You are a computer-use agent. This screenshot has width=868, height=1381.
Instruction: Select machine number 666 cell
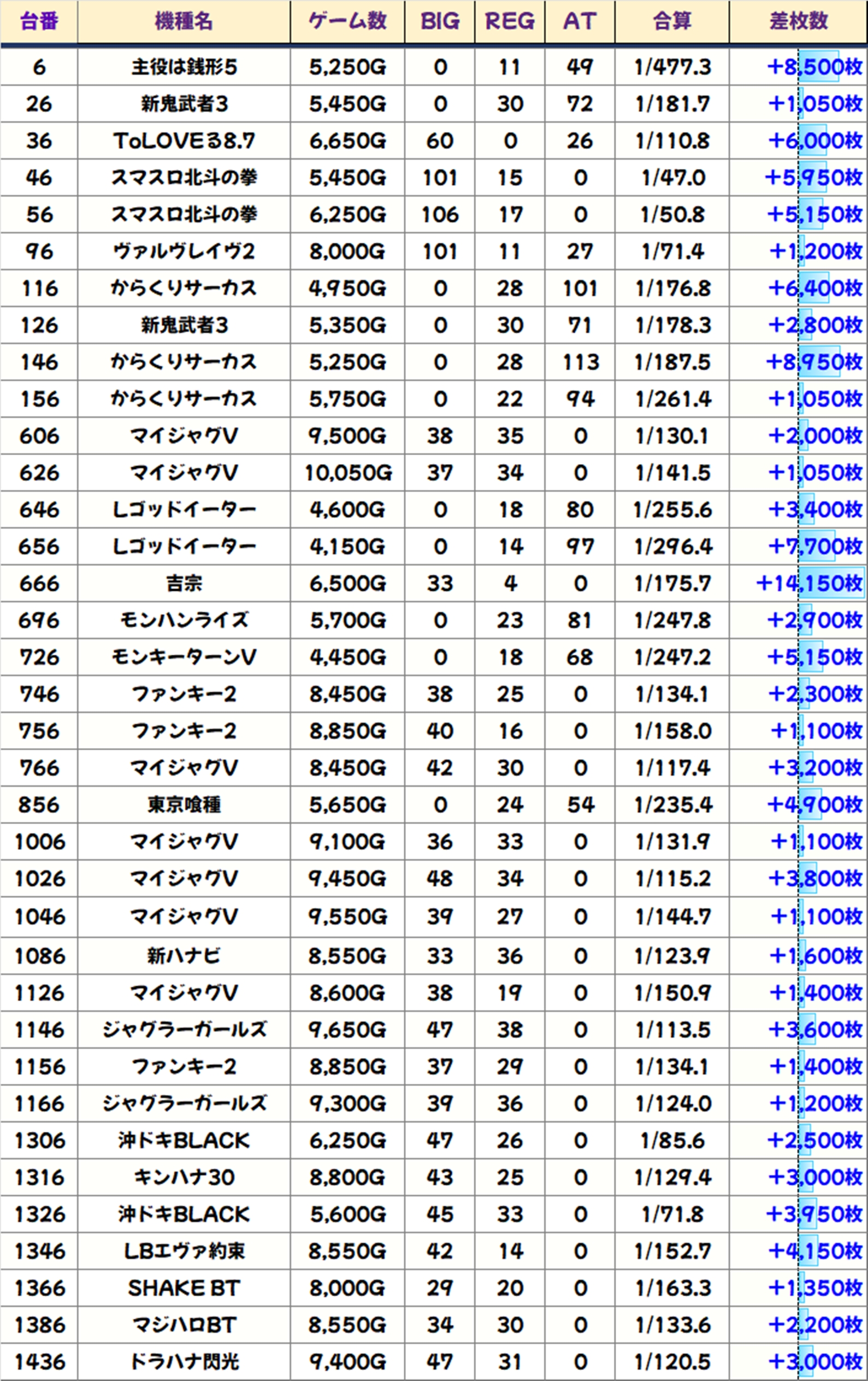(x=39, y=583)
